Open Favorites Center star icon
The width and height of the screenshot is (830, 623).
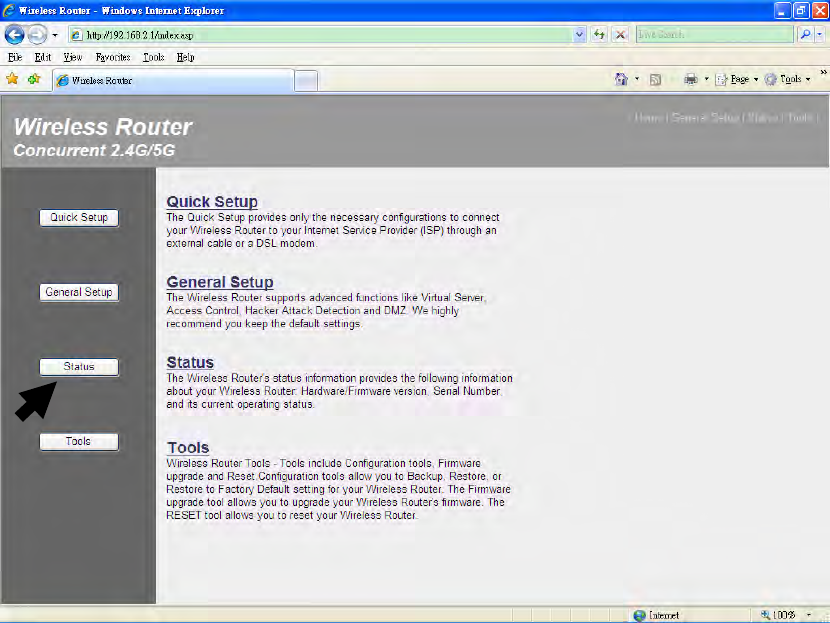click(x=12, y=79)
